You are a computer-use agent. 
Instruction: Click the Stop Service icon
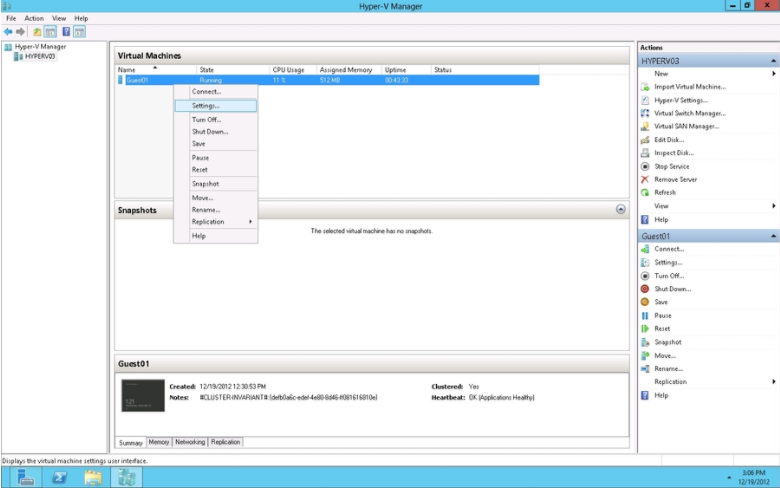click(x=645, y=167)
